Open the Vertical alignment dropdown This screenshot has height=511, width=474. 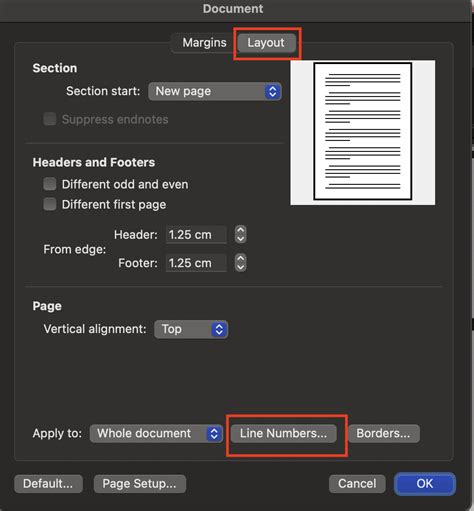191,329
